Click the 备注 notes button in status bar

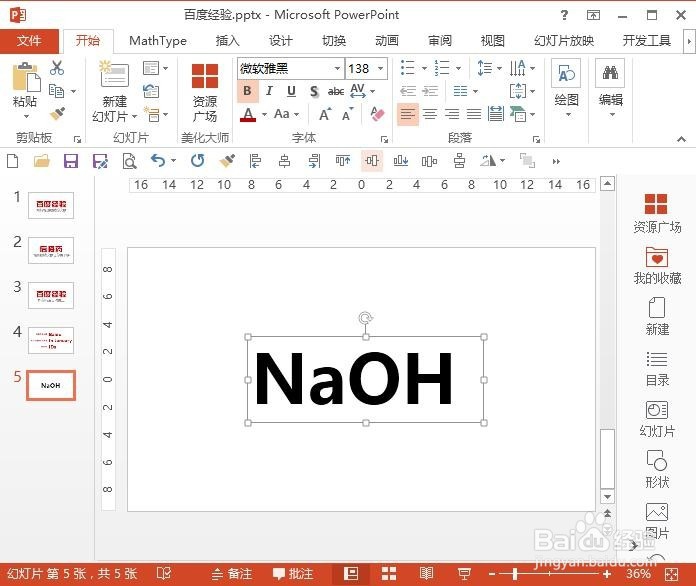(232, 574)
